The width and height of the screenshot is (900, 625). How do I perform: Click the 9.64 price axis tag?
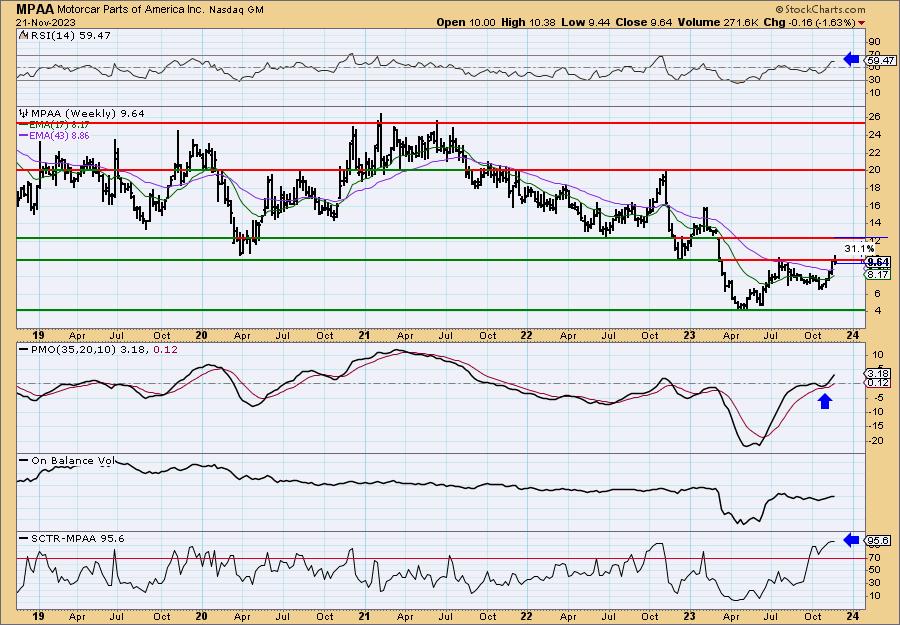pos(879,262)
